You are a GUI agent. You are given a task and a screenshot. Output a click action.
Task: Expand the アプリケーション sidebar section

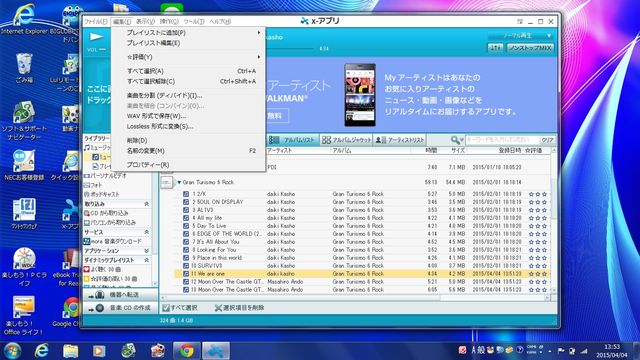[x=147, y=251]
